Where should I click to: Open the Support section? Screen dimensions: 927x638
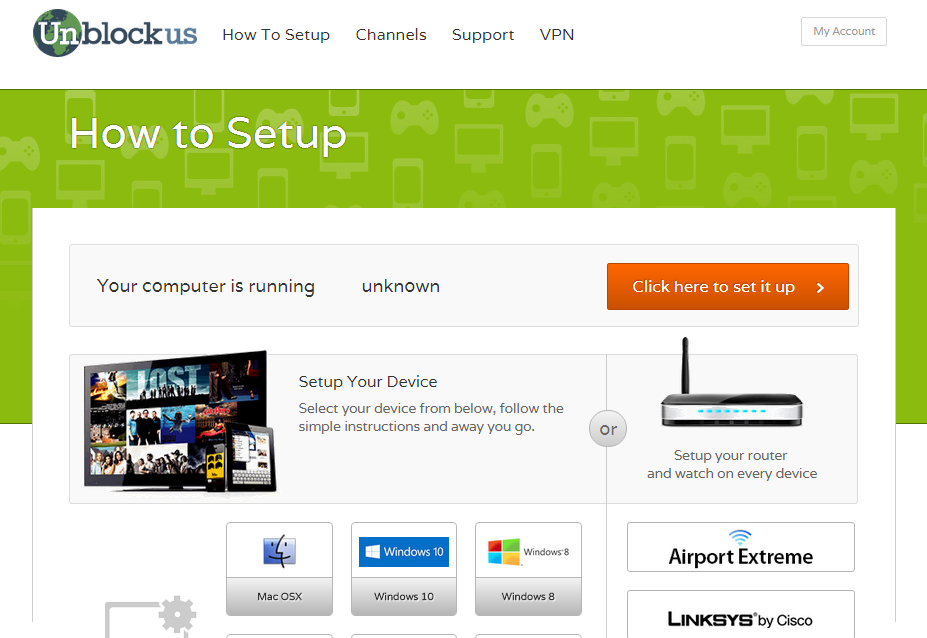point(483,35)
